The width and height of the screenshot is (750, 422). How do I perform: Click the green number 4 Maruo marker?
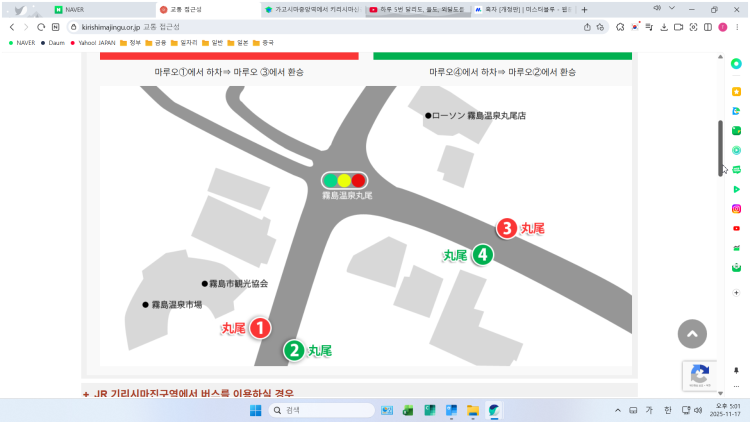click(482, 255)
